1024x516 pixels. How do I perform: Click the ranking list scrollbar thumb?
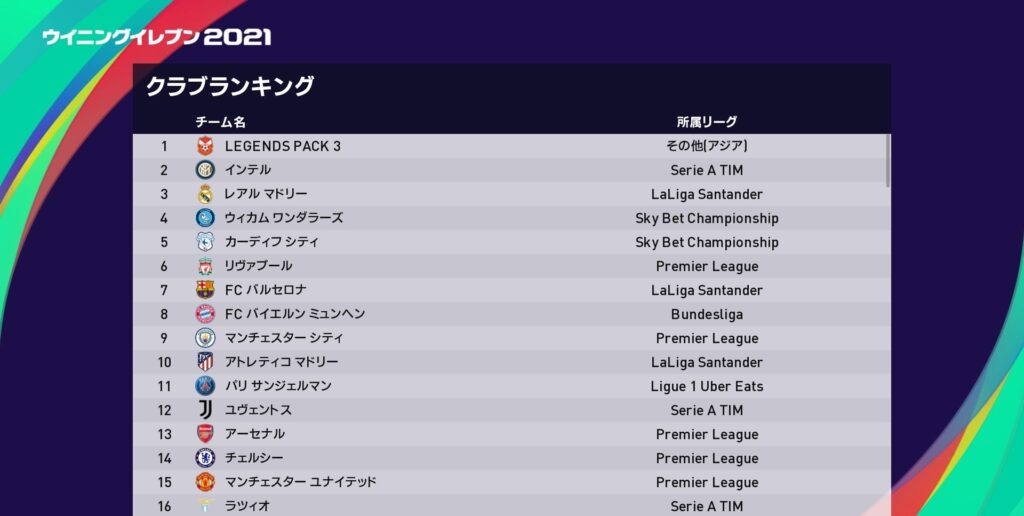coord(887,160)
